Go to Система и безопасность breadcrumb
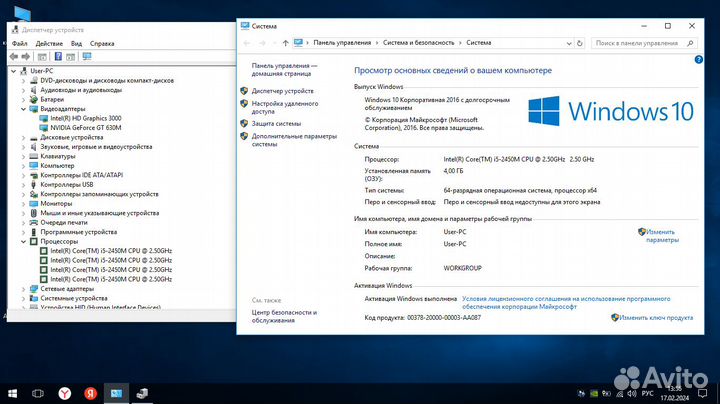This screenshot has height=404, width=720. pos(418,43)
